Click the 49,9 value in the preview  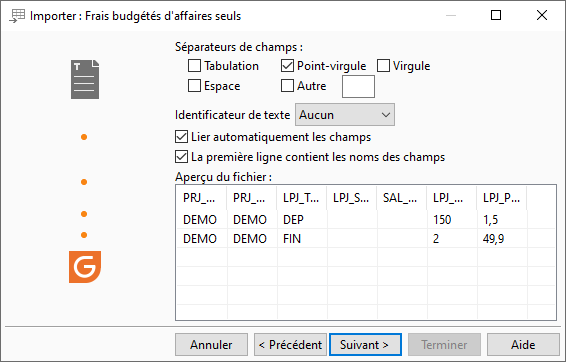493,239
